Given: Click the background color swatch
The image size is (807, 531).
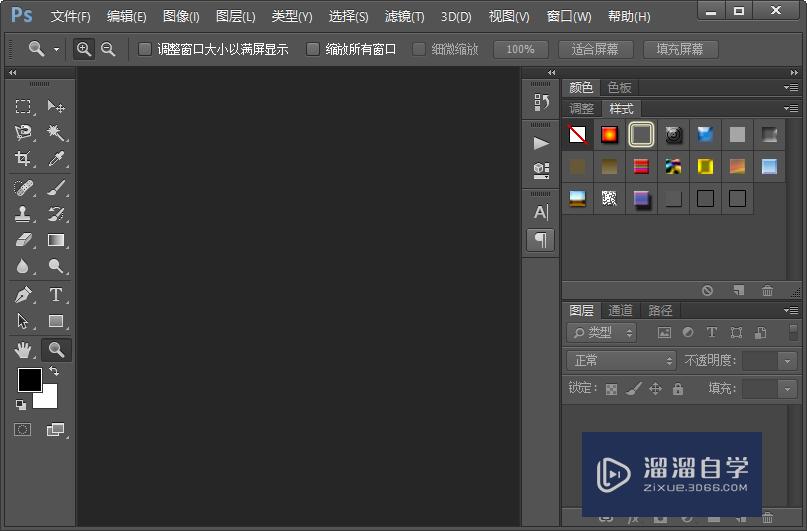Looking at the screenshot, I should coord(48,398).
